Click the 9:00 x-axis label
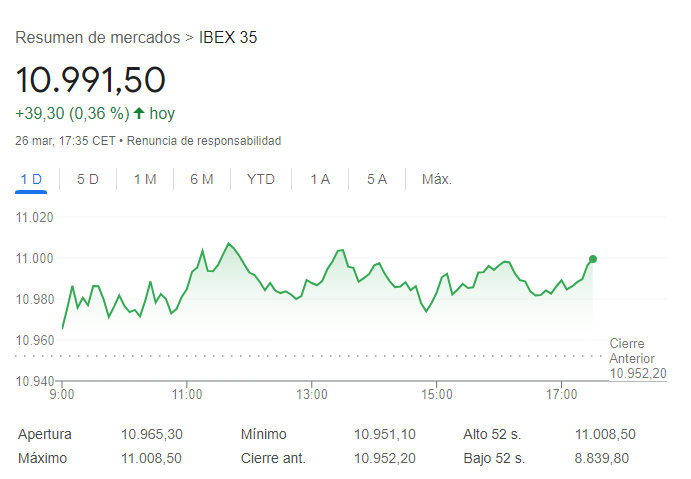Viewport: 691px width, 479px height. click(62, 394)
